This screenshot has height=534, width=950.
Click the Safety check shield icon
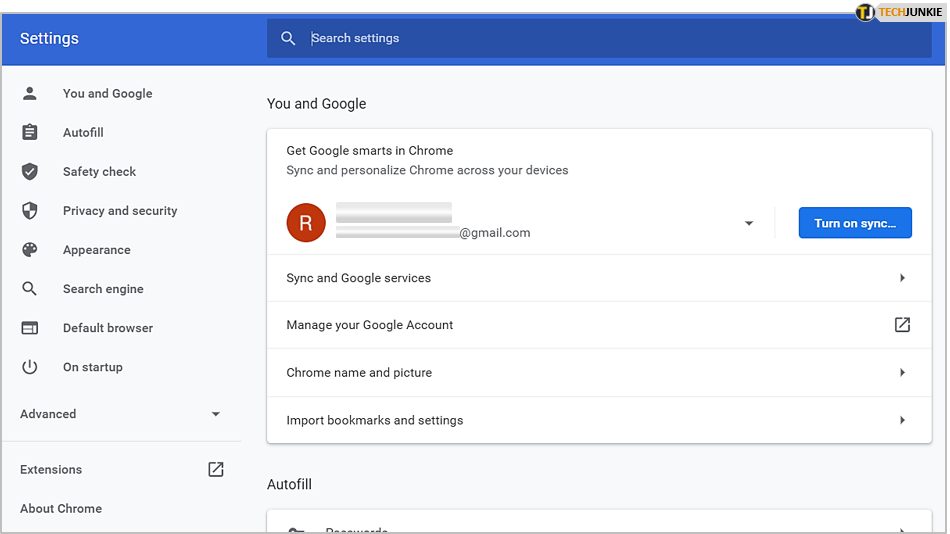tap(30, 171)
